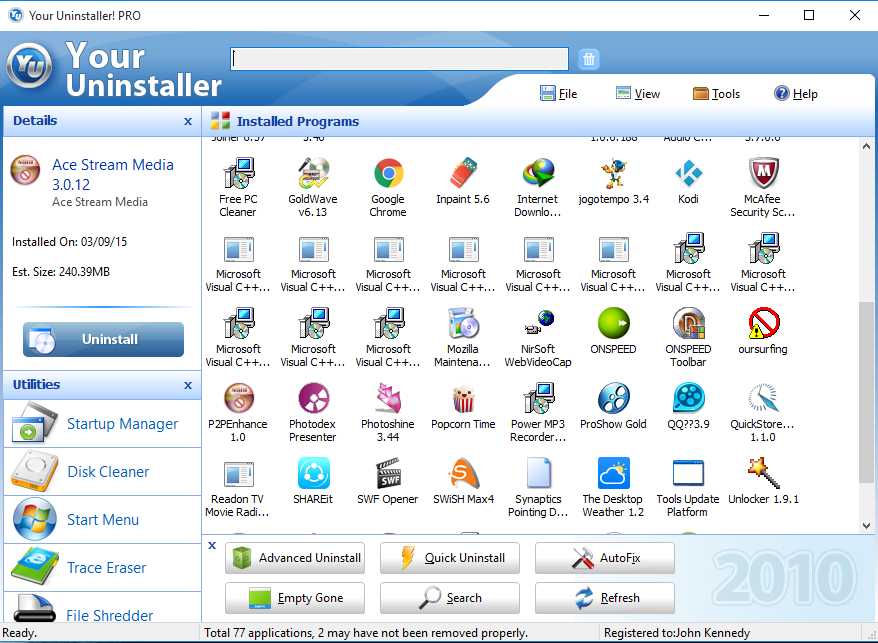Image resolution: width=878 pixels, height=643 pixels.
Task: Select the Popcorn Time icon
Action: [x=464, y=398]
